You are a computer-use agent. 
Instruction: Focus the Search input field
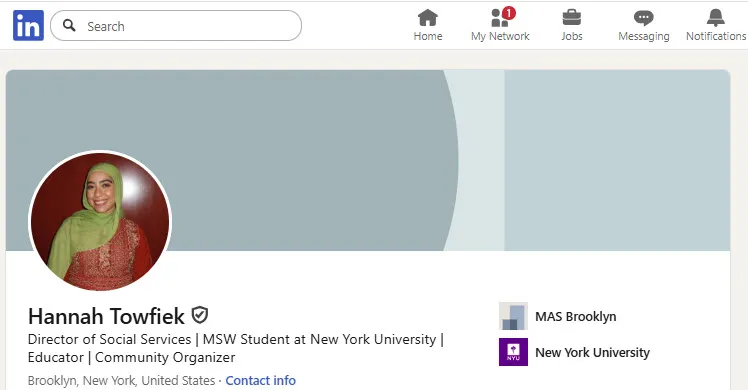pos(176,26)
